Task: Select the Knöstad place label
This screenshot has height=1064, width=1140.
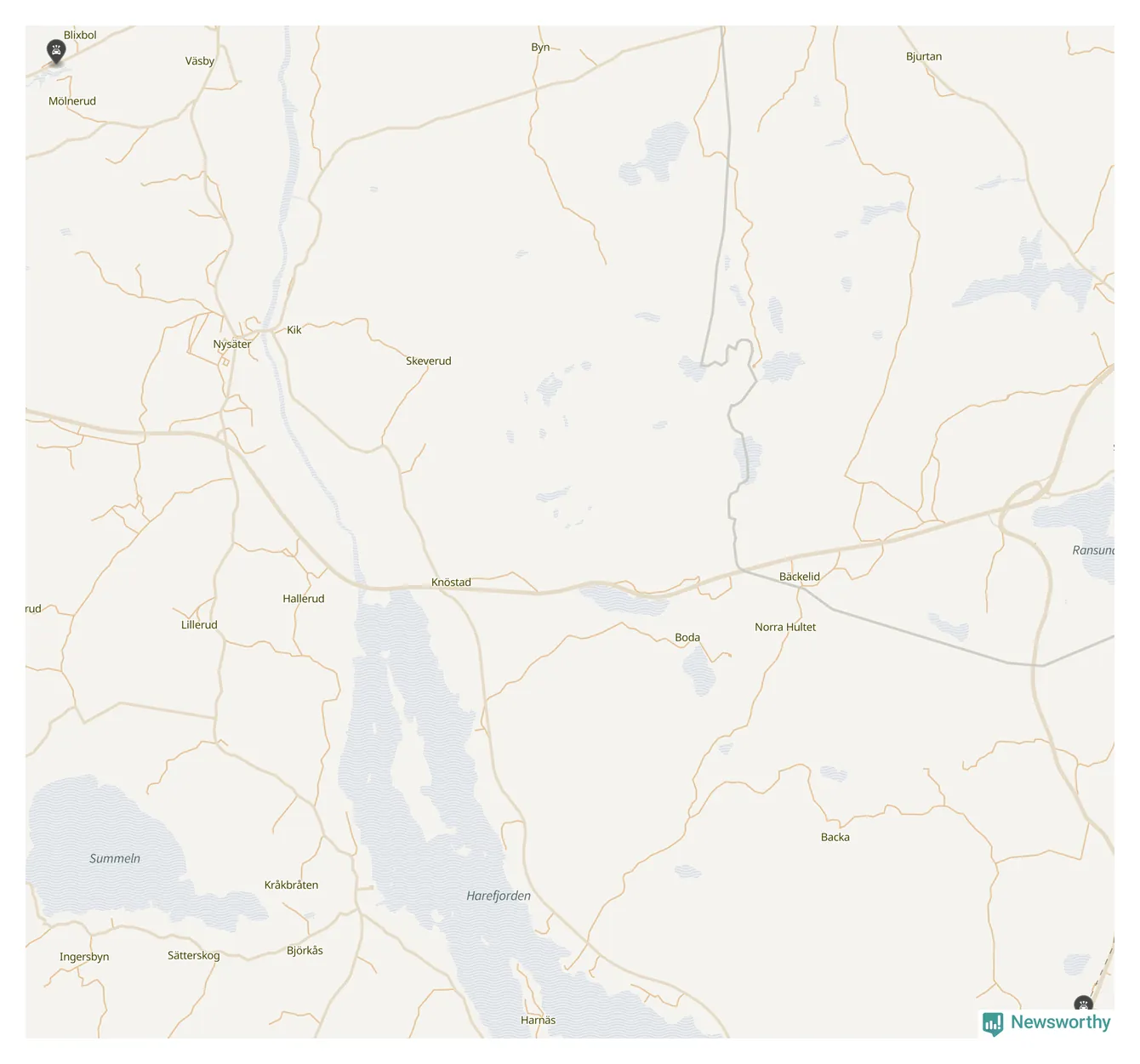Action: click(x=451, y=583)
